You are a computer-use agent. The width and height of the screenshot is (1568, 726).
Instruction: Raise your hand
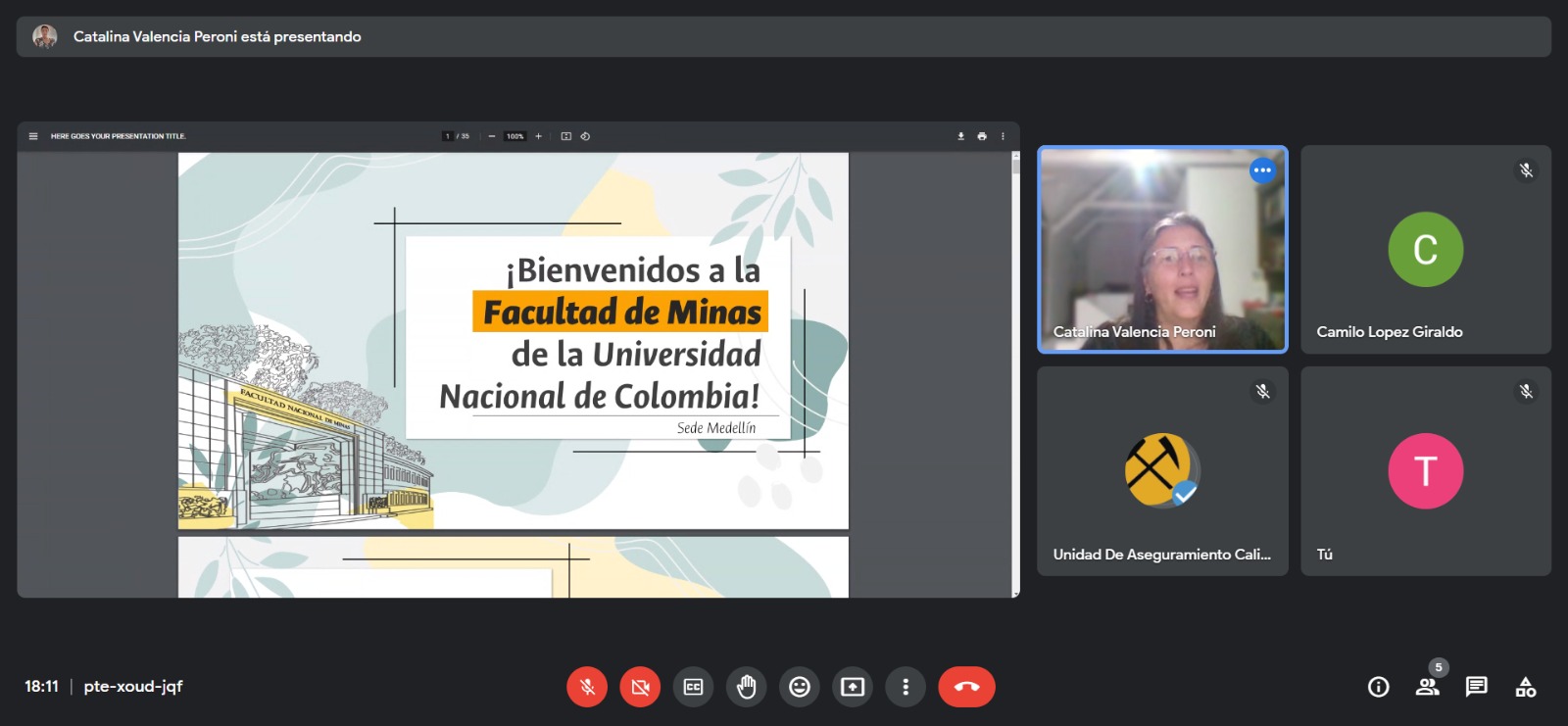[x=747, y=687]
